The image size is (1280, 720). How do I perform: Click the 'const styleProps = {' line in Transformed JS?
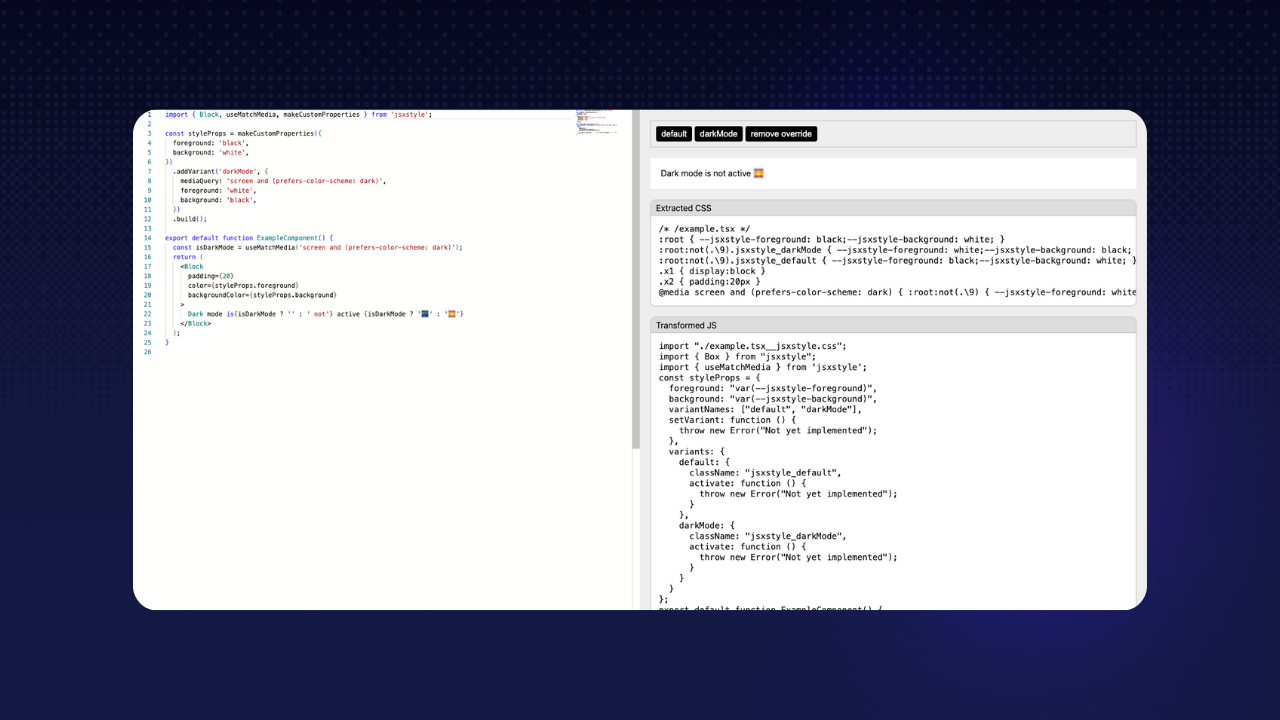coord(710,377)
